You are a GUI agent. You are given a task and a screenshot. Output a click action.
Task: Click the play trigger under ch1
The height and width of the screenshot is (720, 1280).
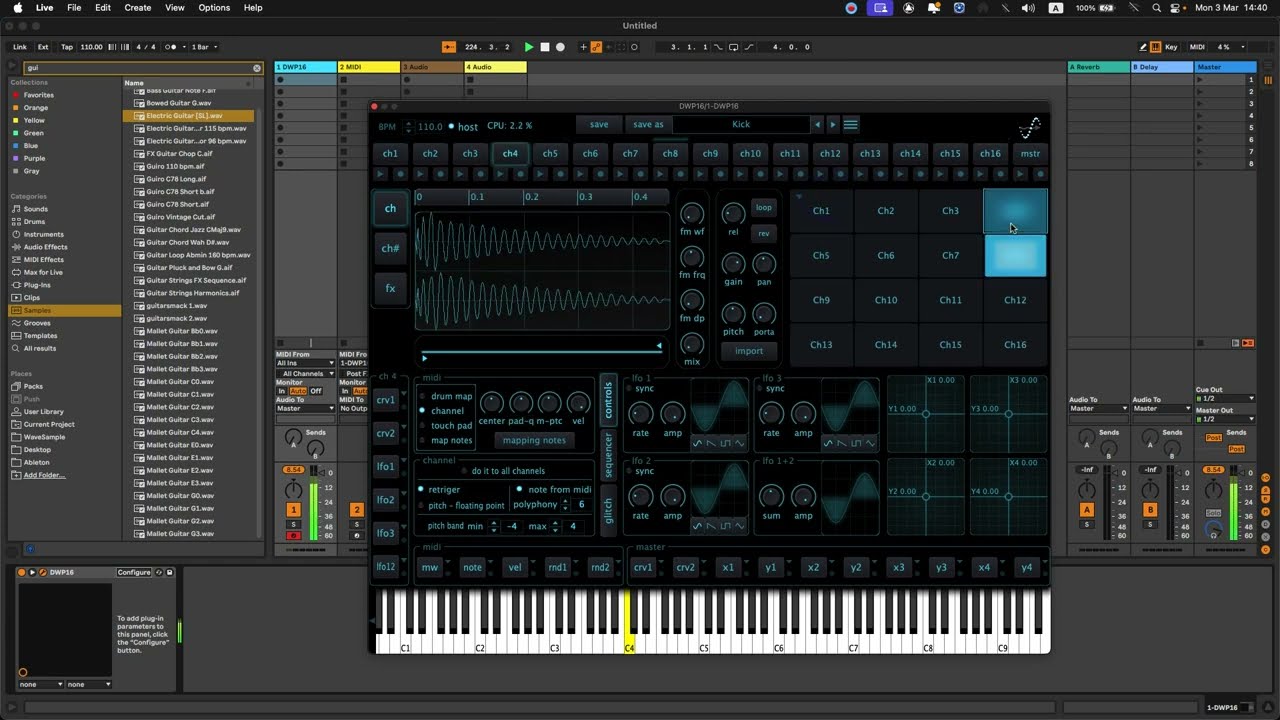click(x=379, y=174)
